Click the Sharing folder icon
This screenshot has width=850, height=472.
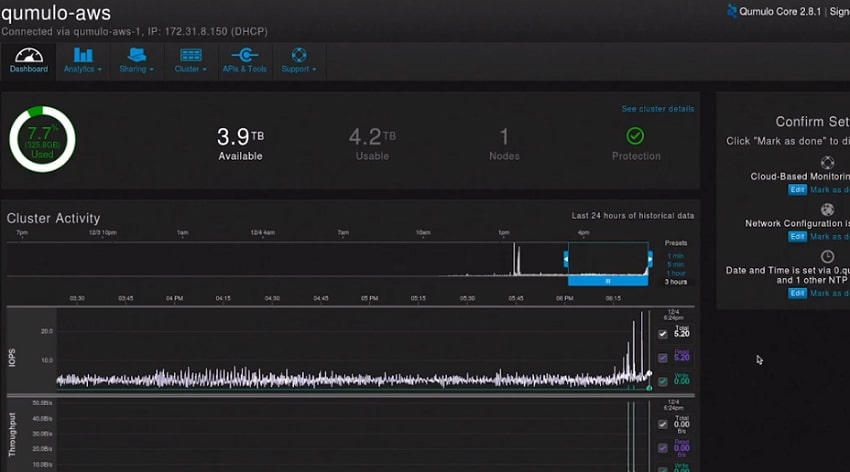137,55
